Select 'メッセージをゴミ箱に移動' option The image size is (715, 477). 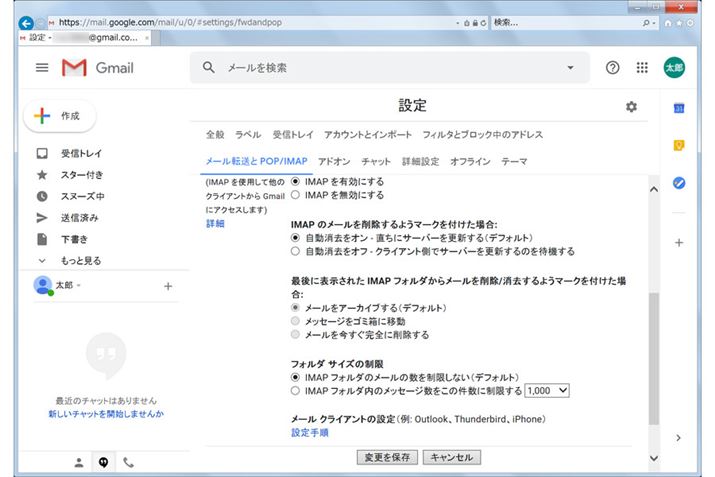(295, 321)
